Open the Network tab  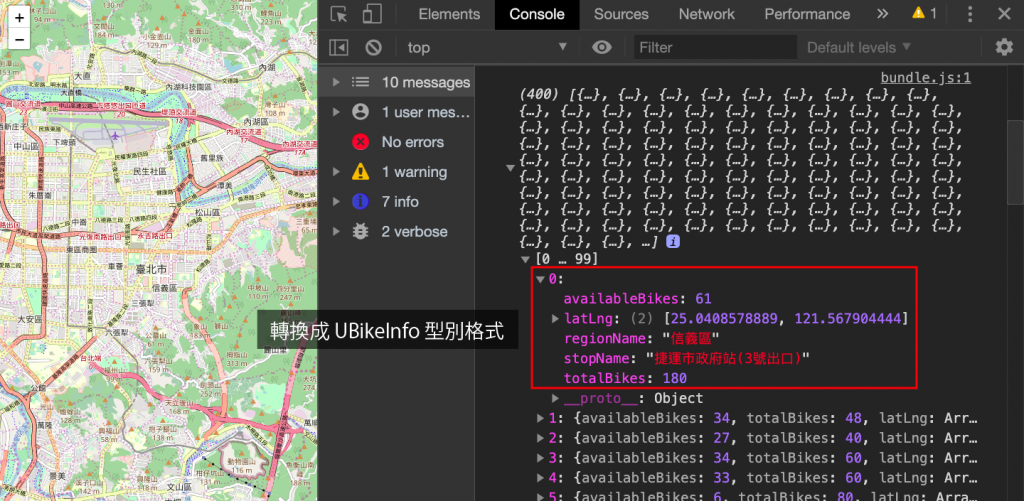(707, 14)
